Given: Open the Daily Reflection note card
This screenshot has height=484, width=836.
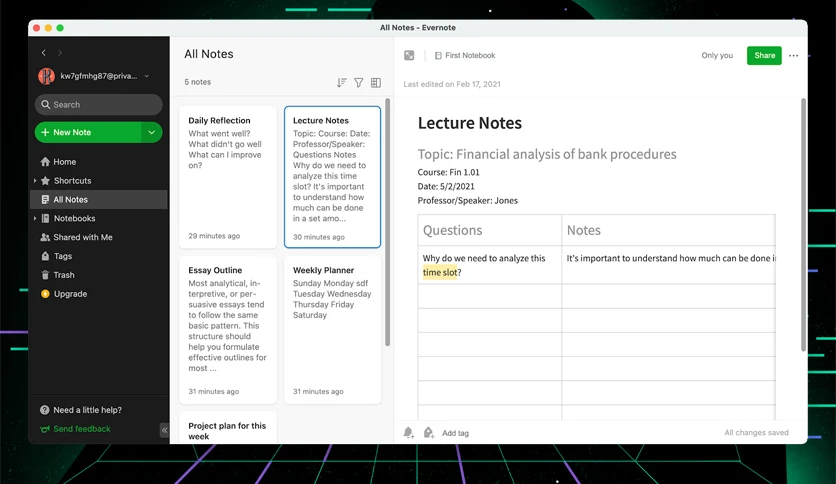Looking at the screenshot, I should click(x=228, y=177).
